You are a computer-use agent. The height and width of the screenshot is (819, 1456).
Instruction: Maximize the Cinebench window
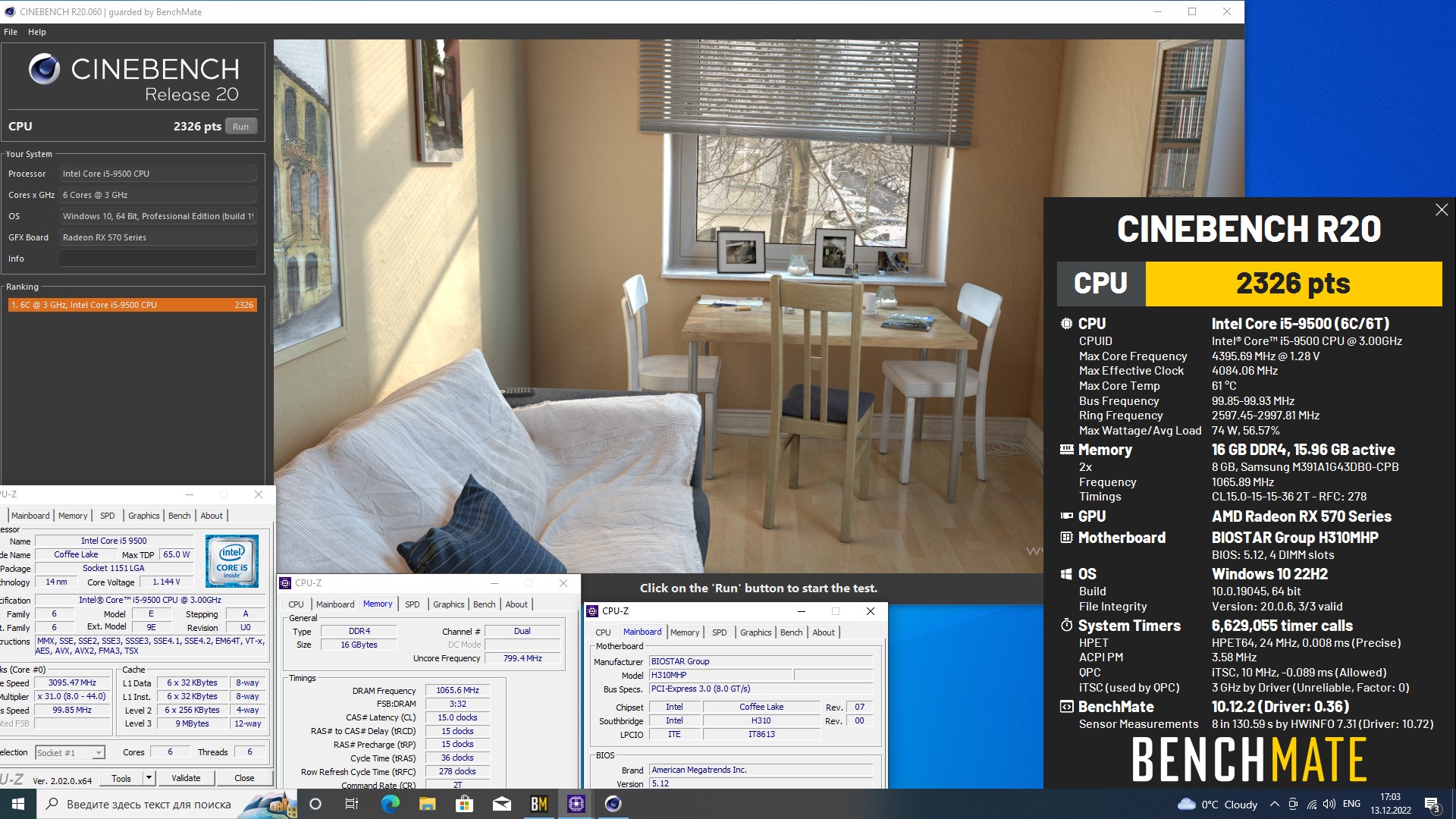1192,11
